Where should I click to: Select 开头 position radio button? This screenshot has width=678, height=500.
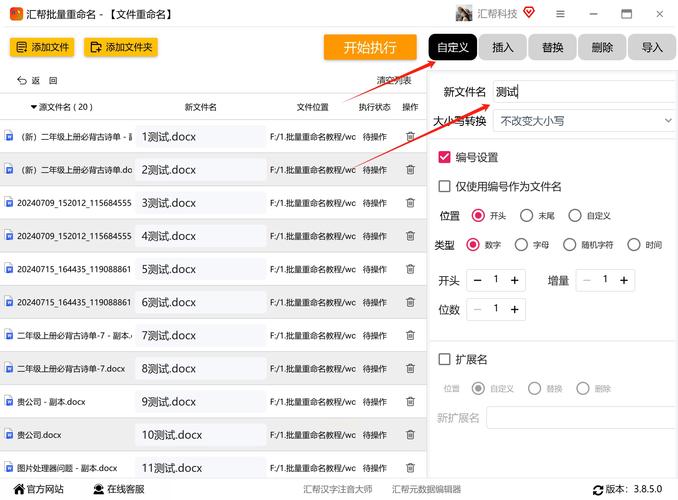[x=478, y=215]
